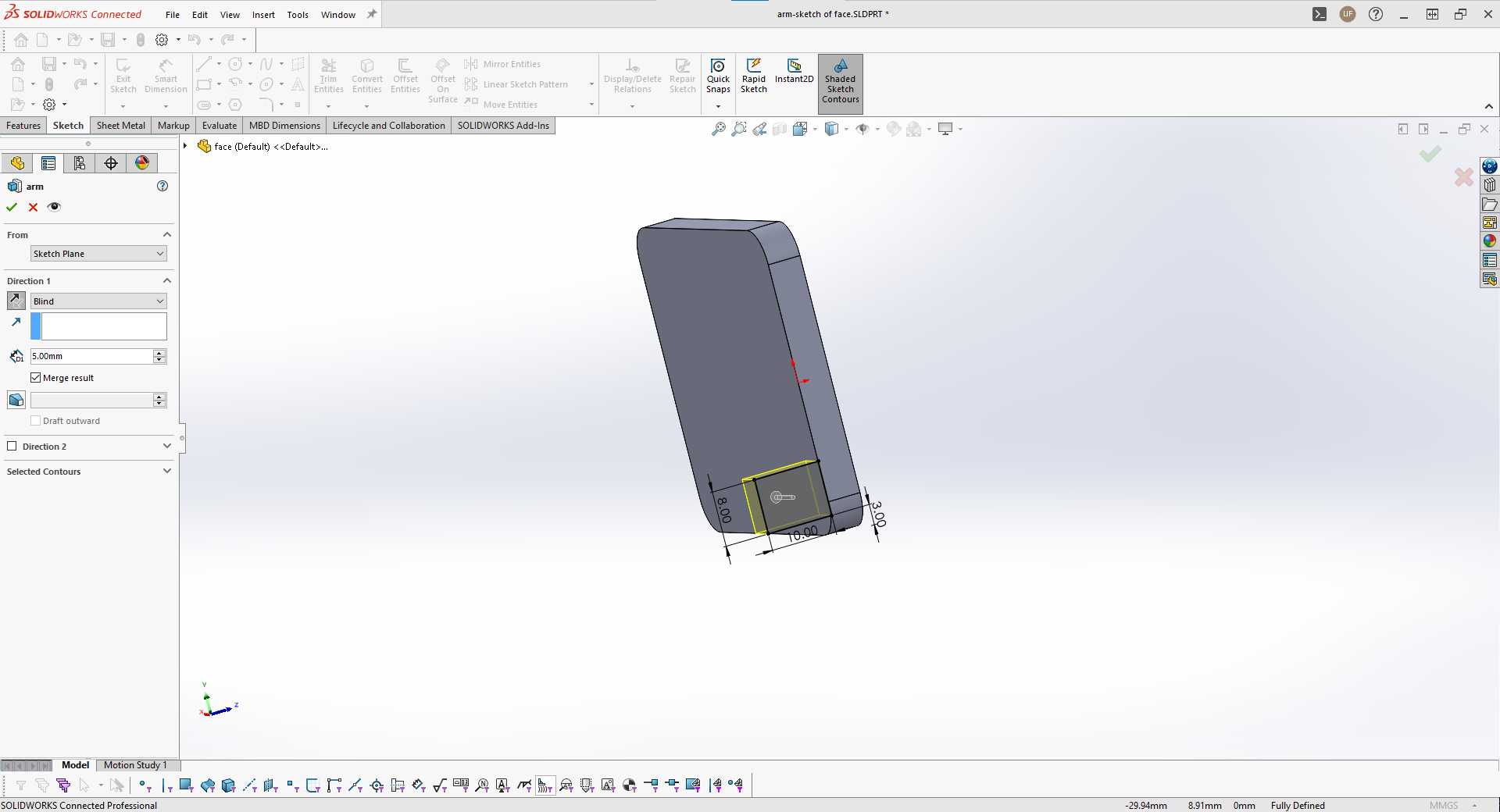Open Lifecycle and Collaboration tab
The width and height of the screenshot is (1500, 812).
pyautogui.click(x=389, y=126)
